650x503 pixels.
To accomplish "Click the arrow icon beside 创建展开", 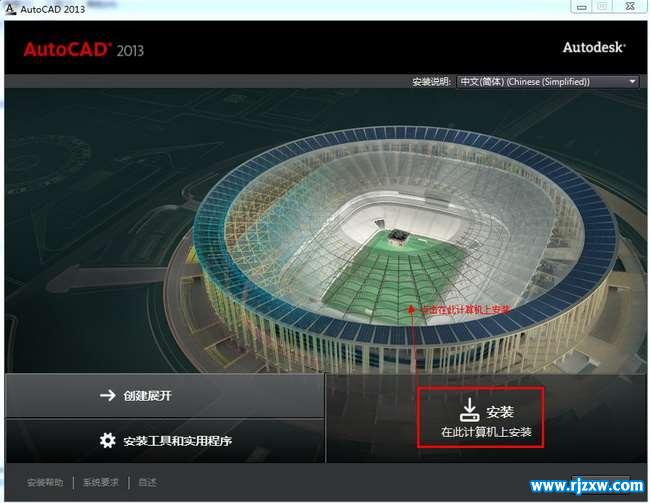I will tap(108, 395).
